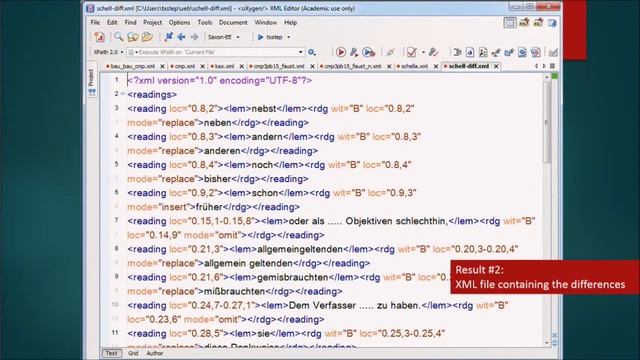
Task: Open the Options menu
Action: click(x=179, y=22)
